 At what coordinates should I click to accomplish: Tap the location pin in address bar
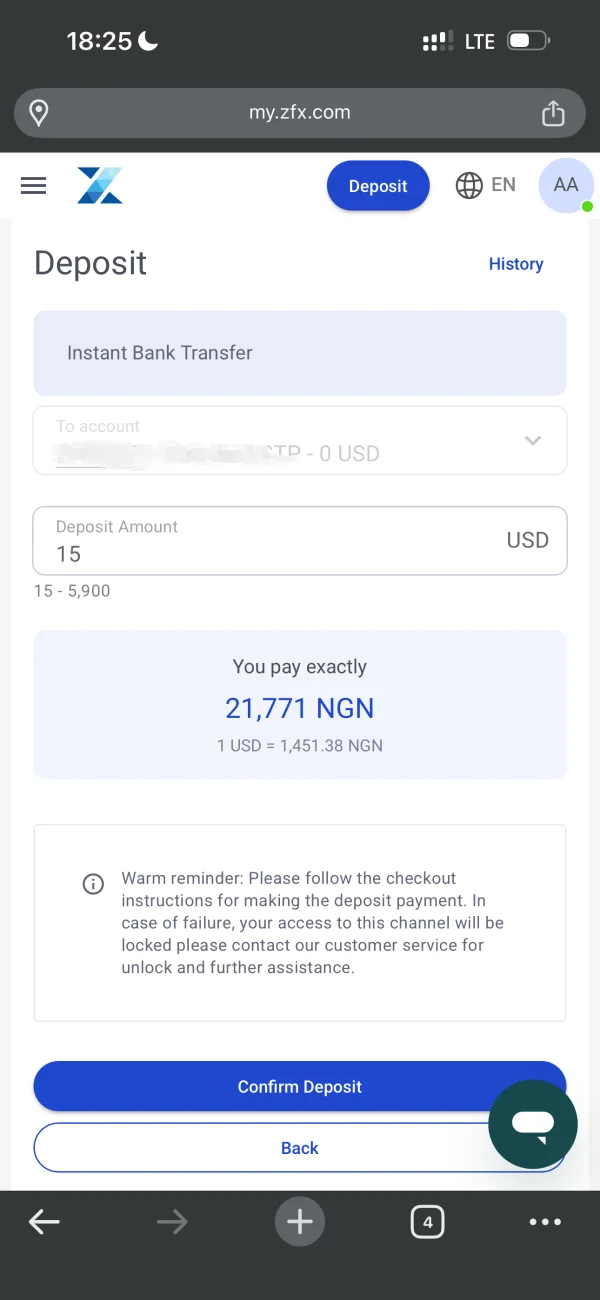[x=39, y=113]
